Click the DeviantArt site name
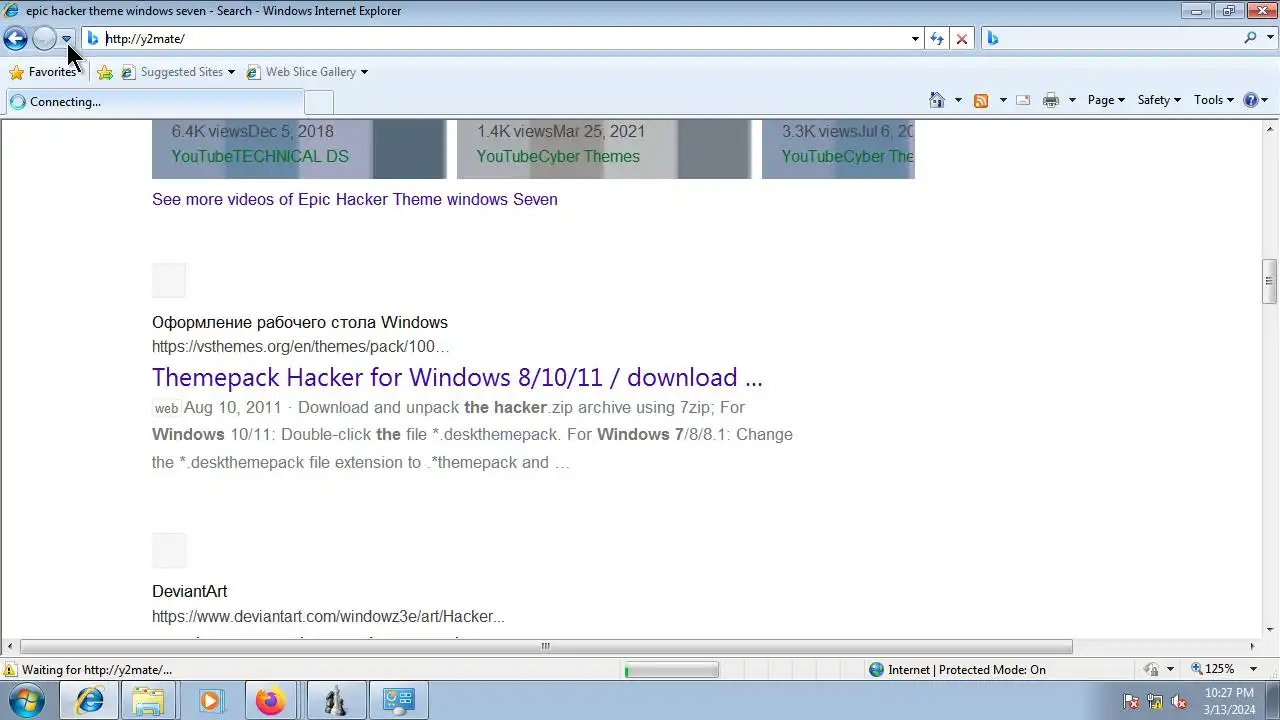1280x720 pixels. [x=189, y=591]
